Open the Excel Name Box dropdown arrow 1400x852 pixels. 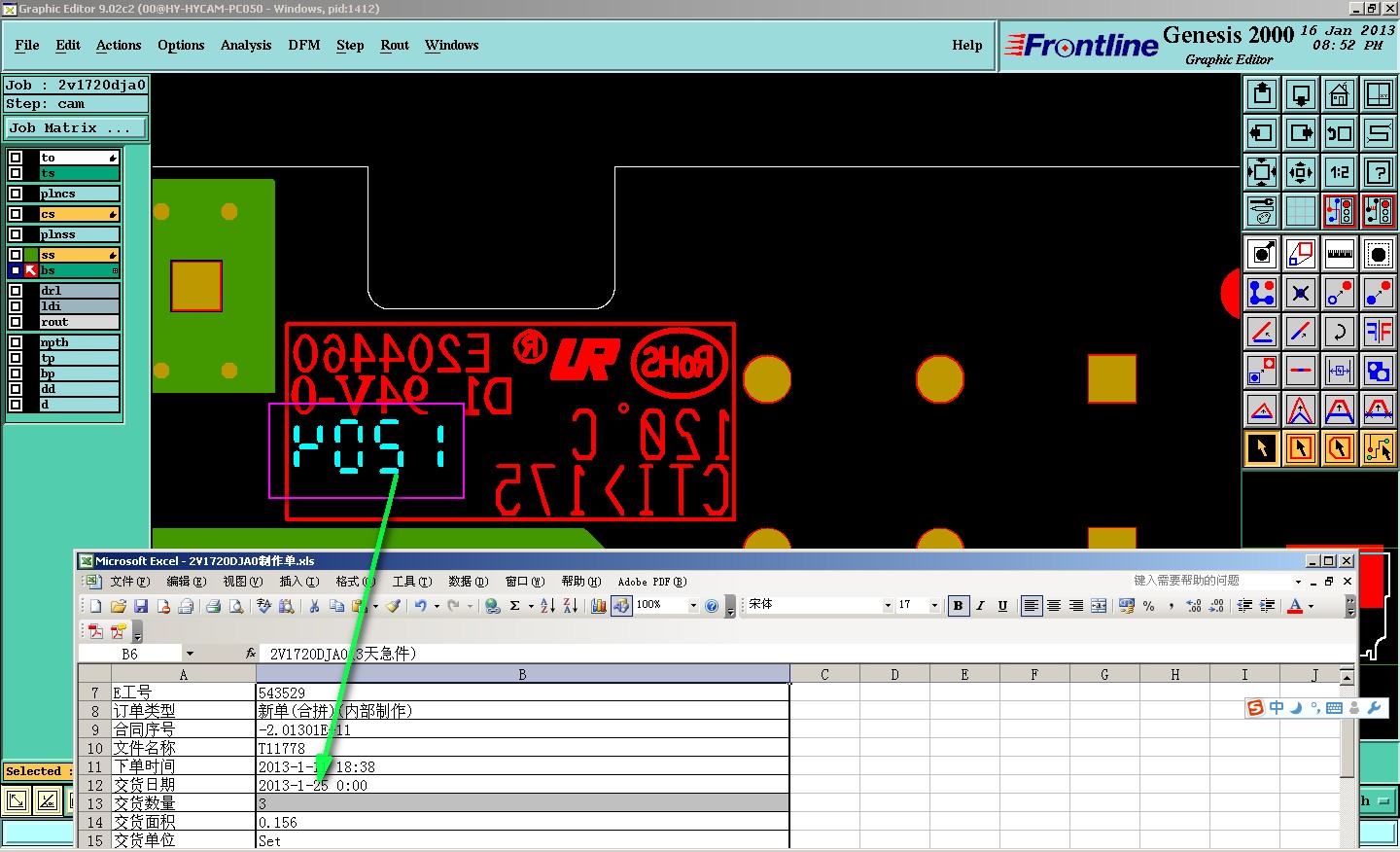click(x=190, y=654)
